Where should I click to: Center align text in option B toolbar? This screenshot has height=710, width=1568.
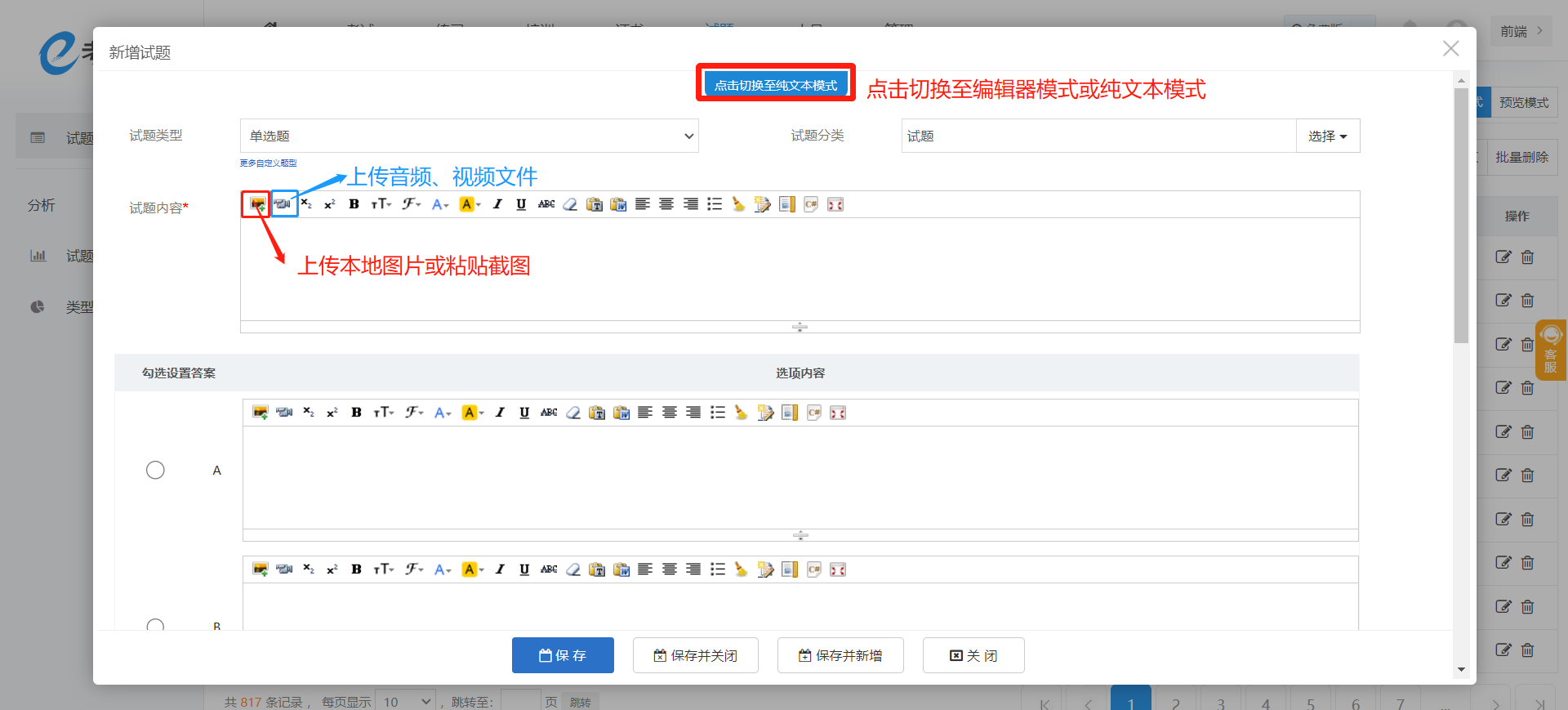[669, 569]
